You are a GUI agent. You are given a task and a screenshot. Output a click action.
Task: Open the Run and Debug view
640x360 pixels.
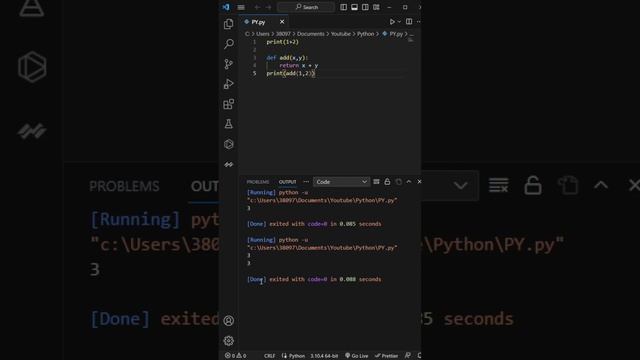point(229,84)
